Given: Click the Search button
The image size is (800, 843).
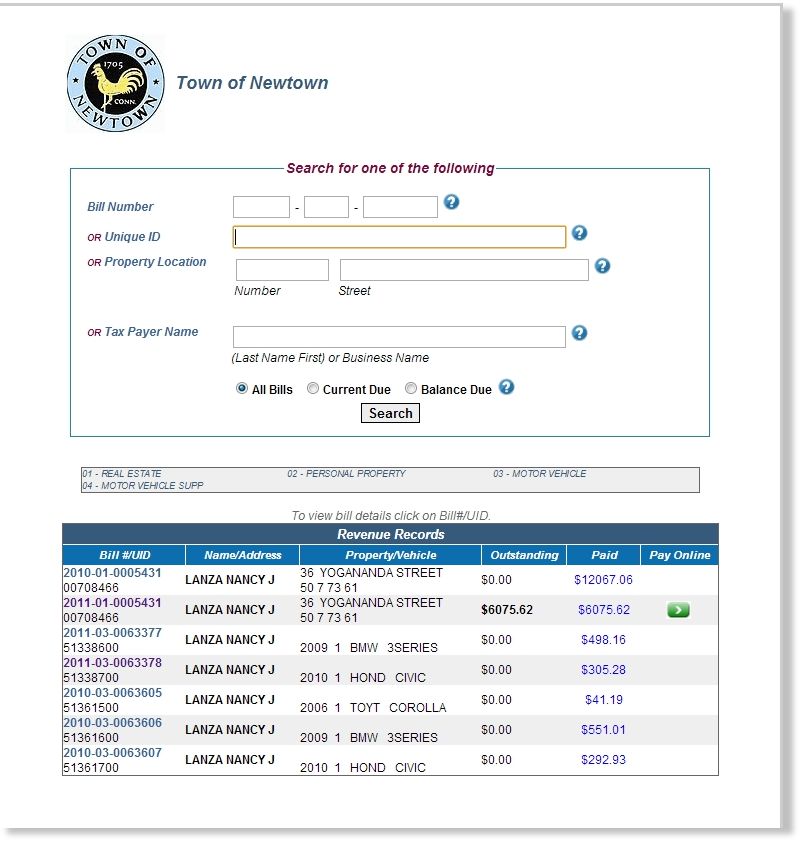Looking at the screenshot, I should tap(390, 413).
